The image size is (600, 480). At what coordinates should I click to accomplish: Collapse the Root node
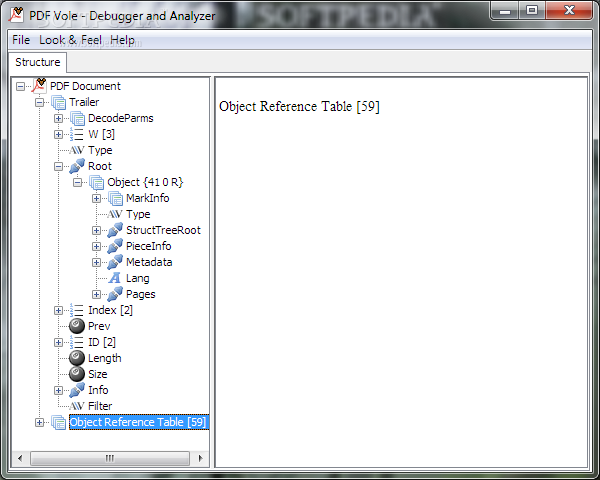click(x=58, y=167)
